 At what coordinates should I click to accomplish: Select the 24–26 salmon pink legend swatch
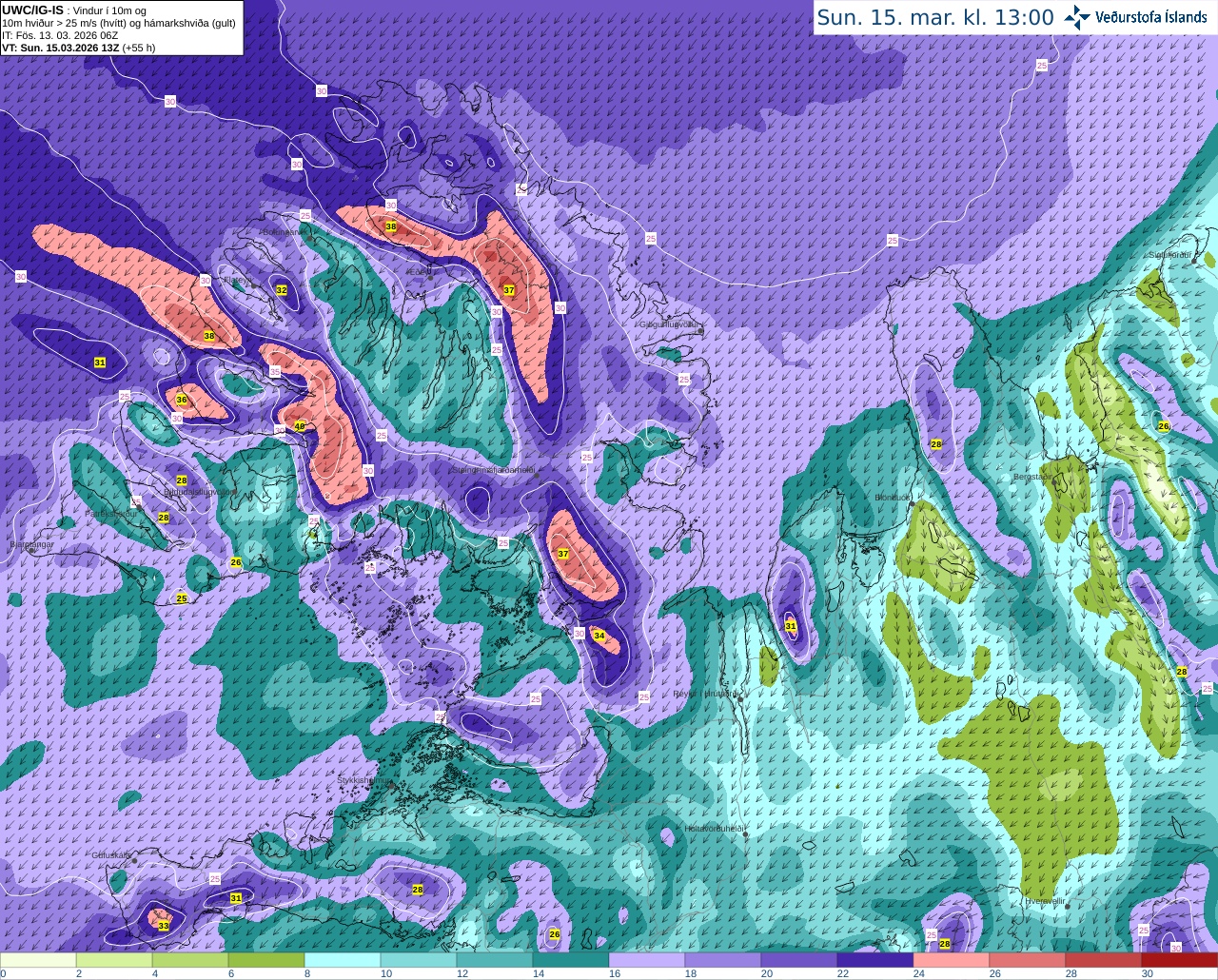pos(952,960)
